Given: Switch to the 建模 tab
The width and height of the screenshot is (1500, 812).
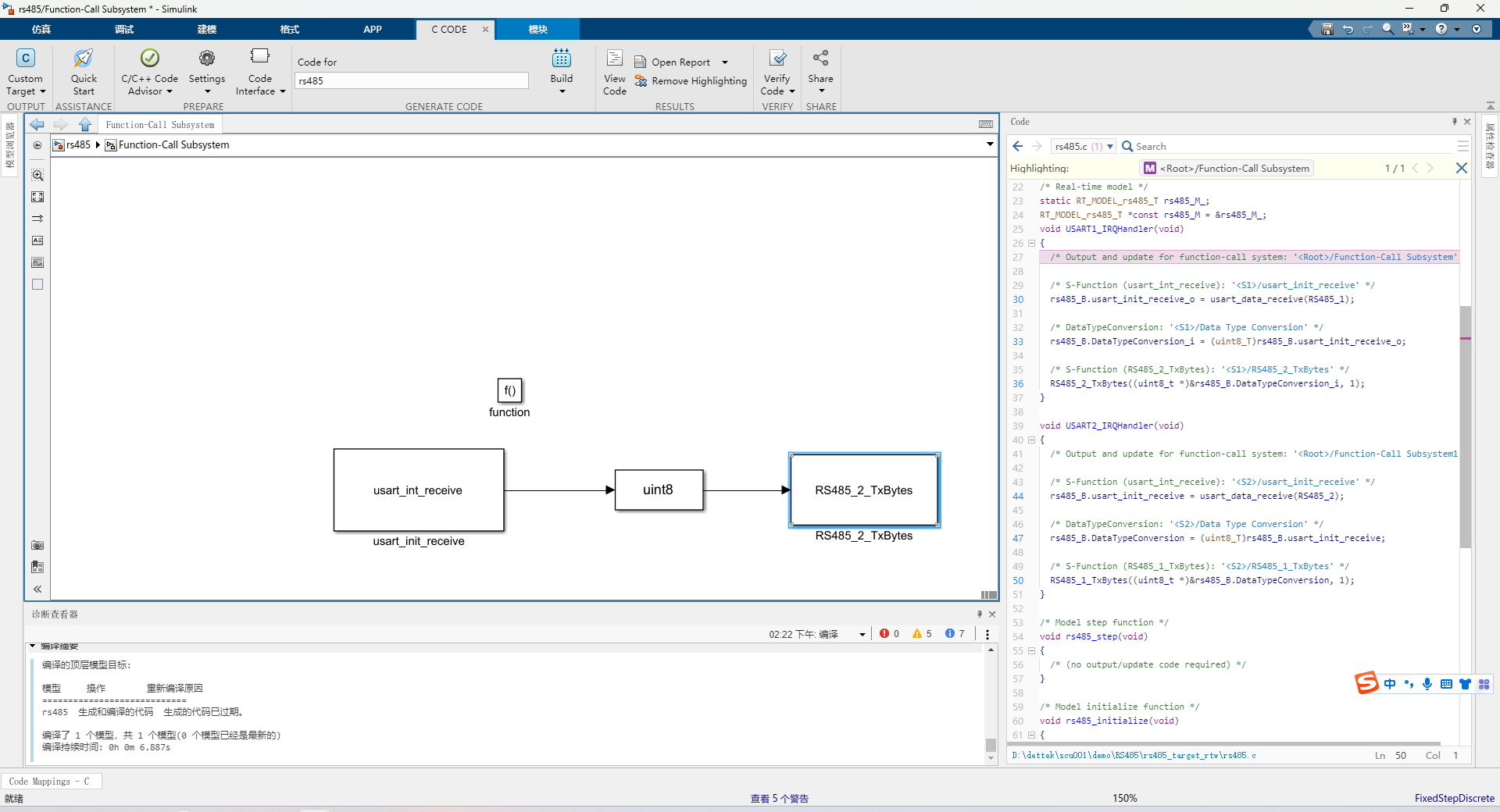Looking at the screenshot, I should 207,29.
